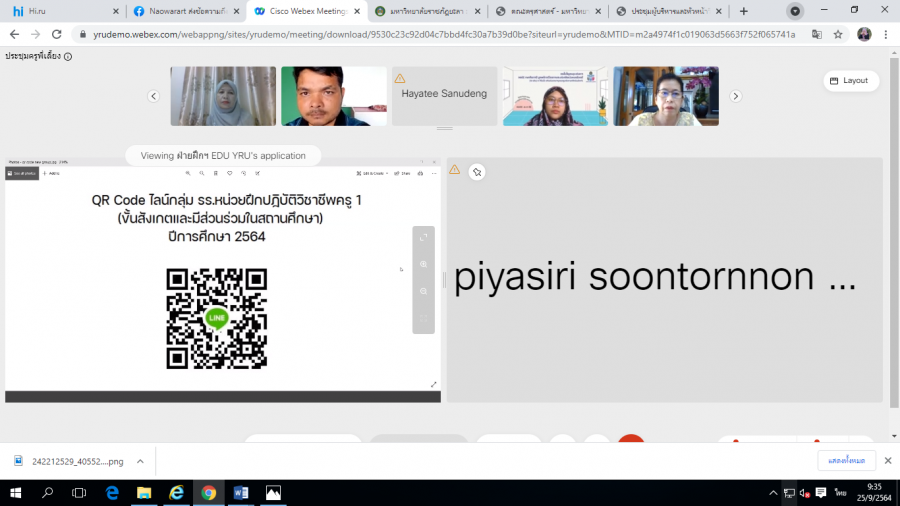Viewport: 900px width, 506px height.
Task: Expand options for downloaded png file
Action: point(140,460)
